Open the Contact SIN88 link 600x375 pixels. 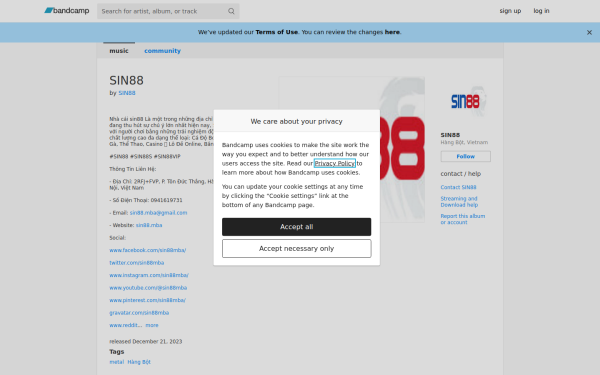point(458,188)
